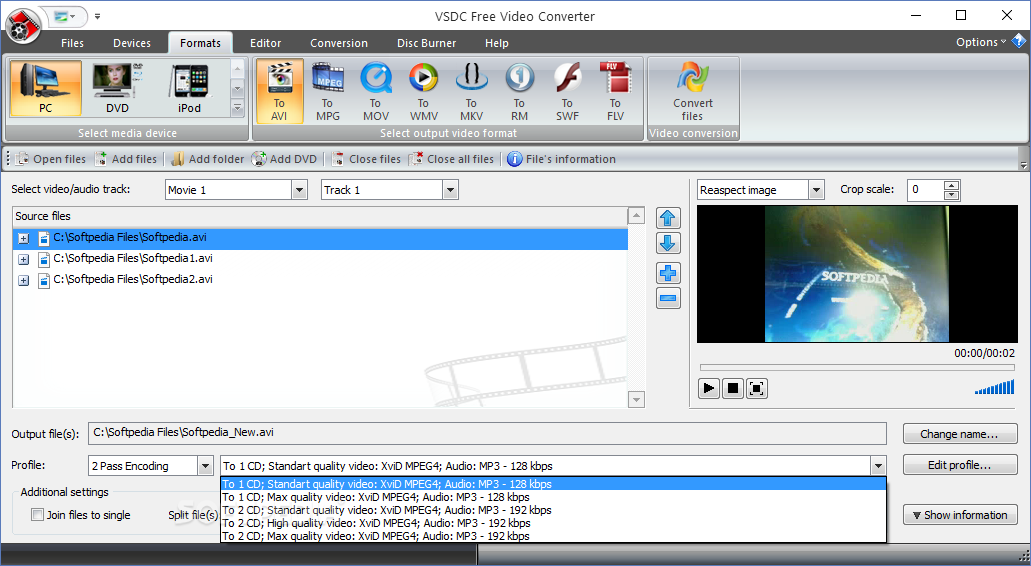Decrease Crop scale with down arrow

[951, 195]
